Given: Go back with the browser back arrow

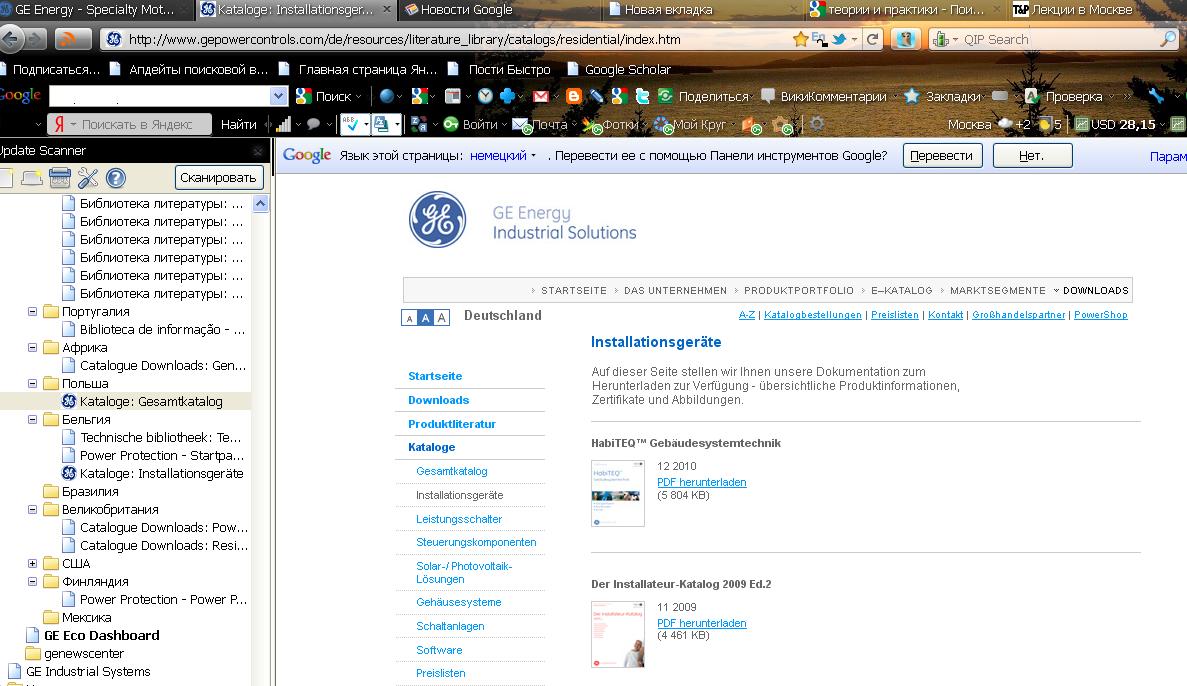Looking at the screenshot, I should 11,39.
